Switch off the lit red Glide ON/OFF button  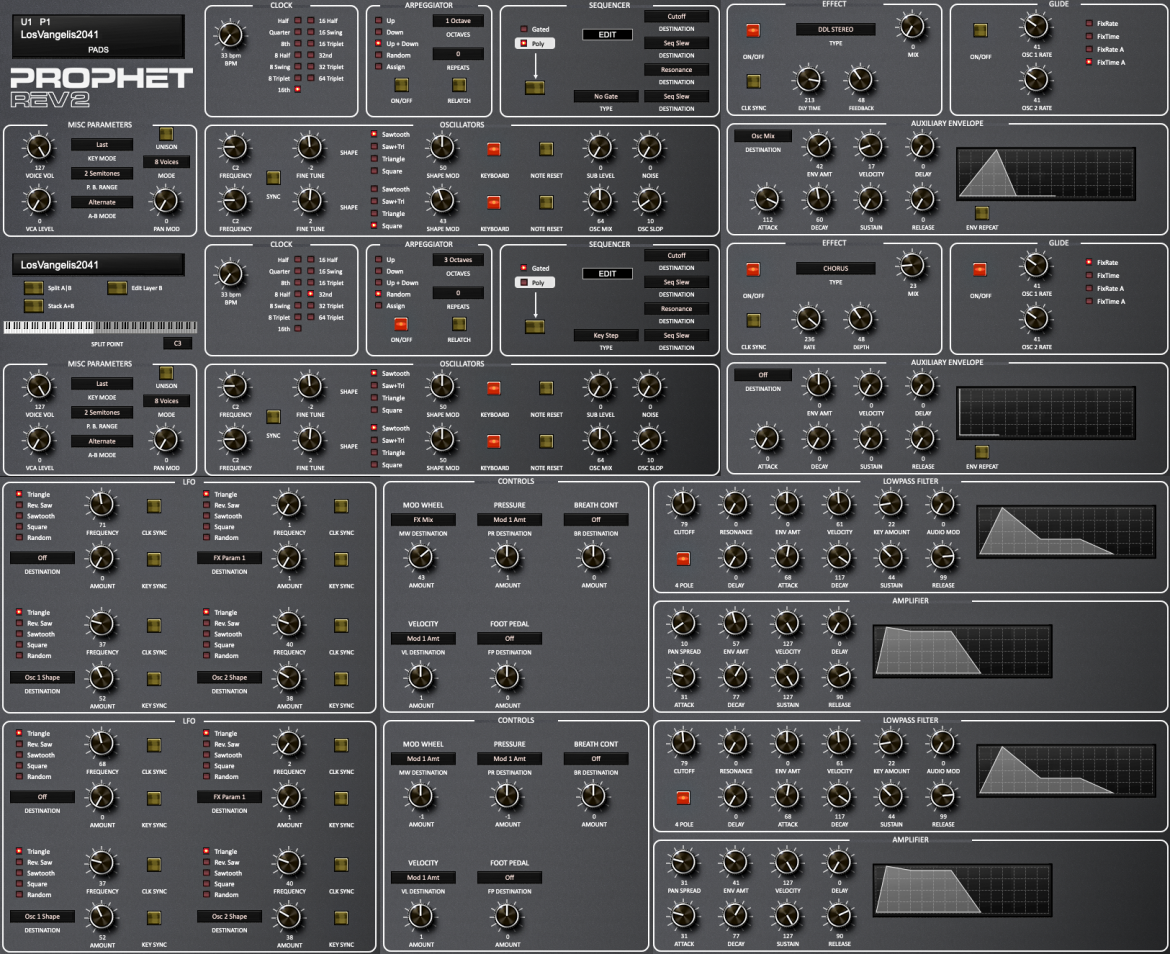point(980,269)
